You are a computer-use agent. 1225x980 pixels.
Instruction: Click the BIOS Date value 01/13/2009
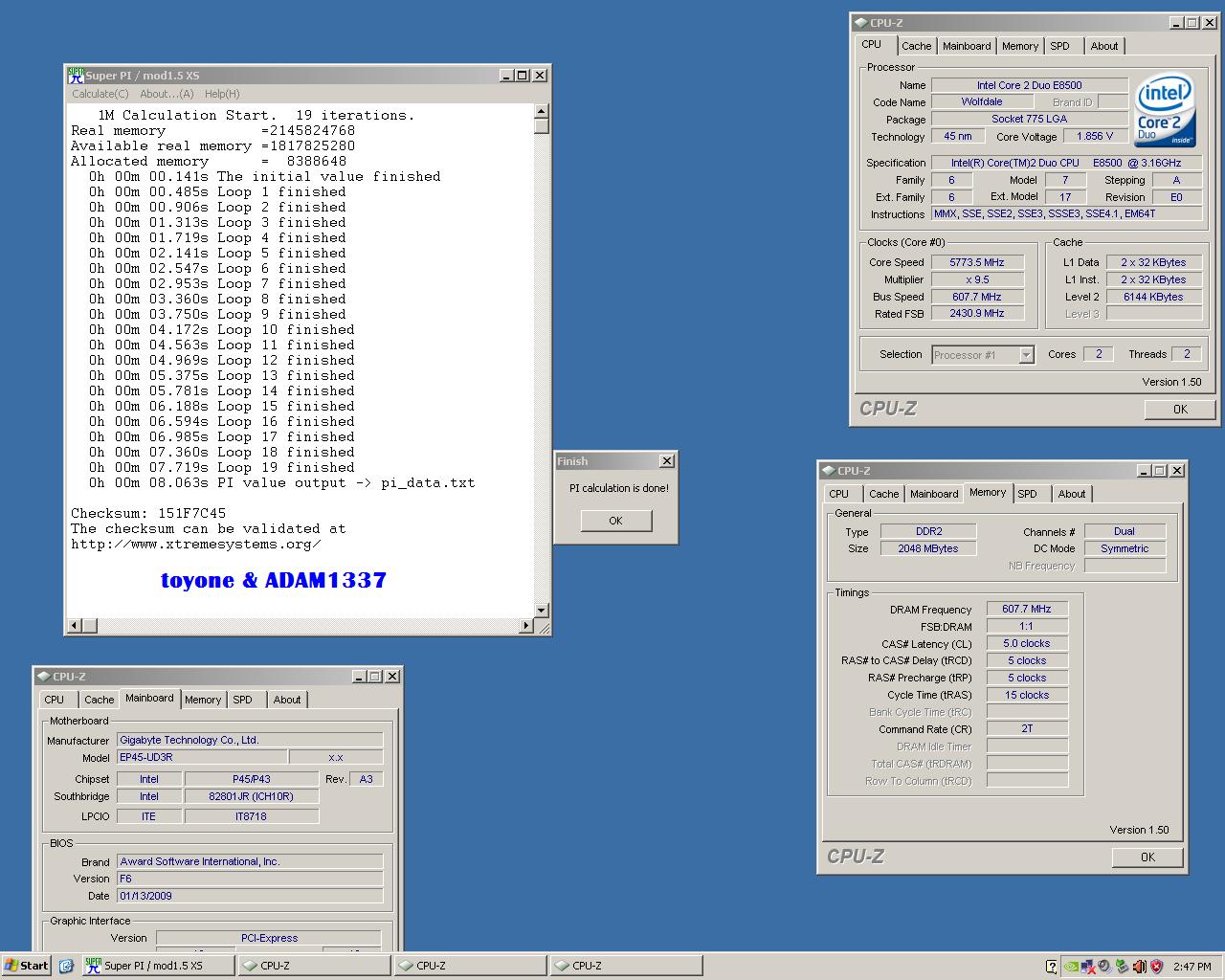coord(250,896)
